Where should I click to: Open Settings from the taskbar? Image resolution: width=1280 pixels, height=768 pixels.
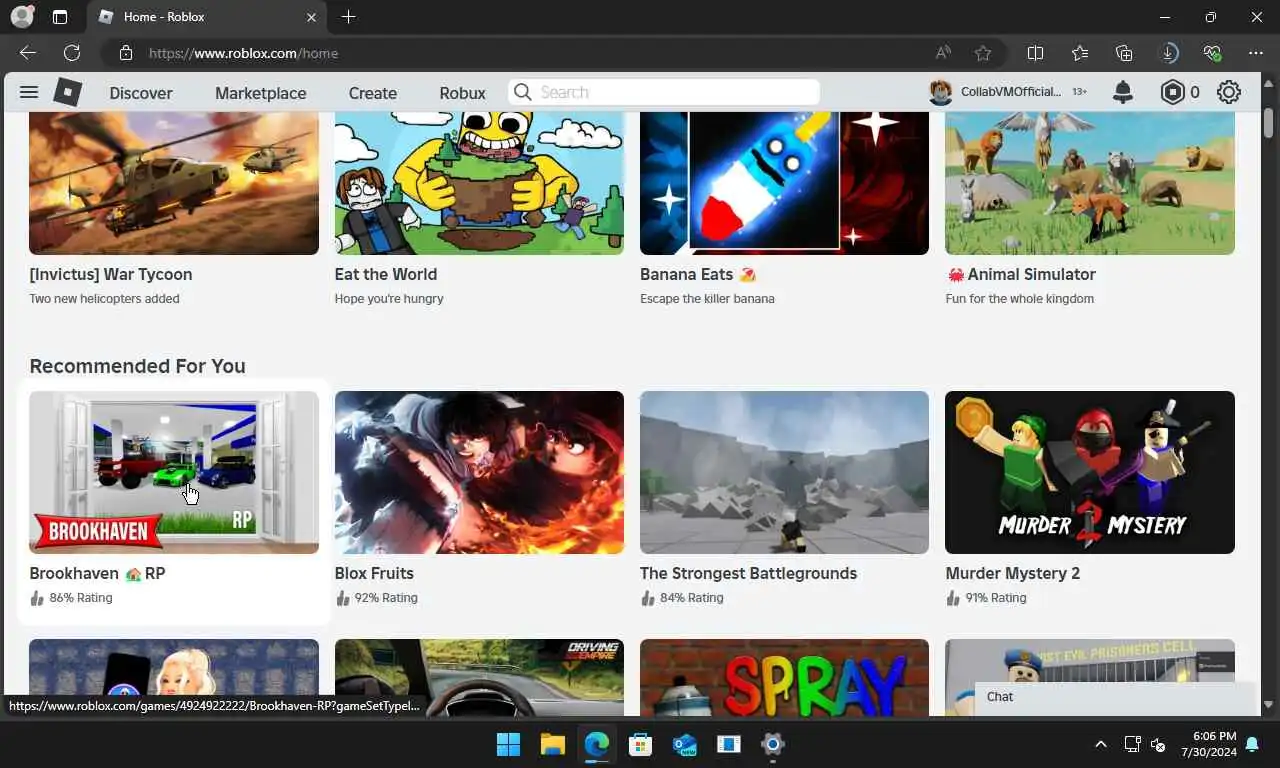(x=772, y=744)
